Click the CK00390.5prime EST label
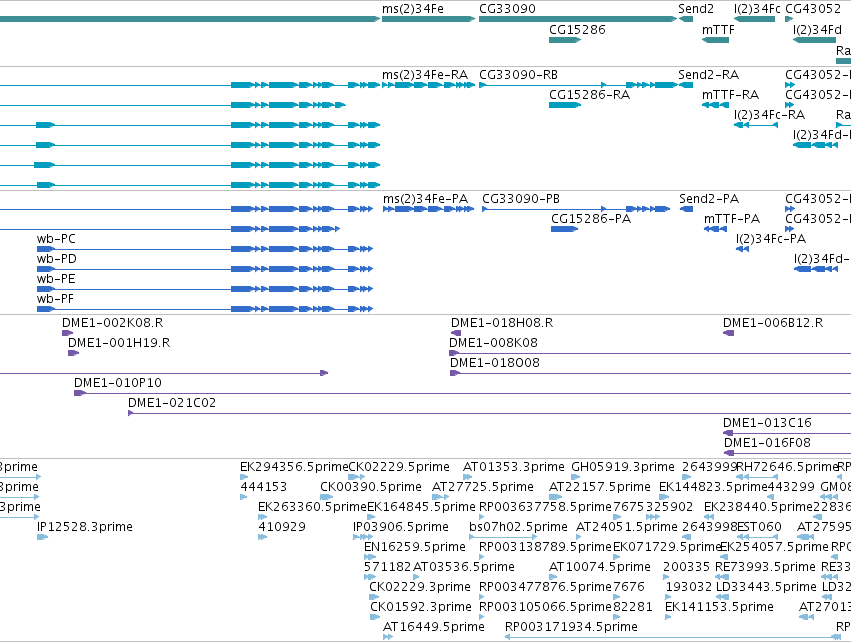 point(371,487)
